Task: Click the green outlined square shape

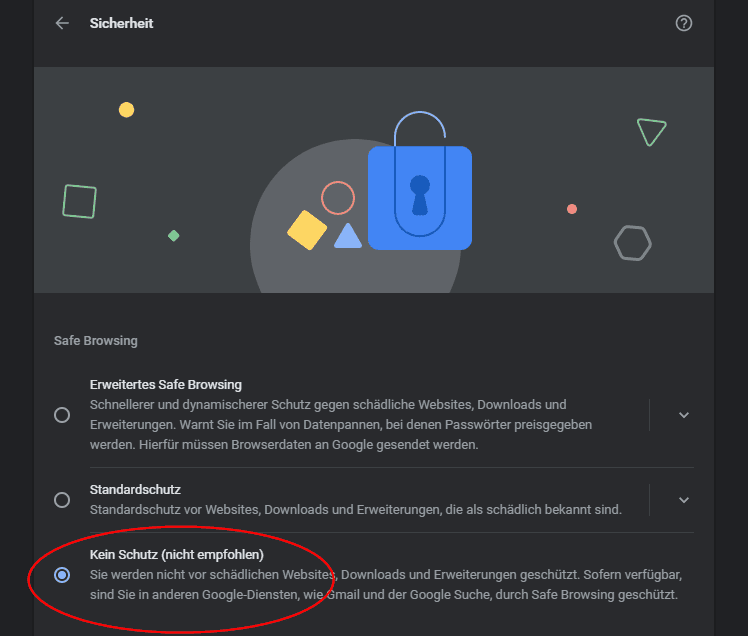Action: point(80,201)
